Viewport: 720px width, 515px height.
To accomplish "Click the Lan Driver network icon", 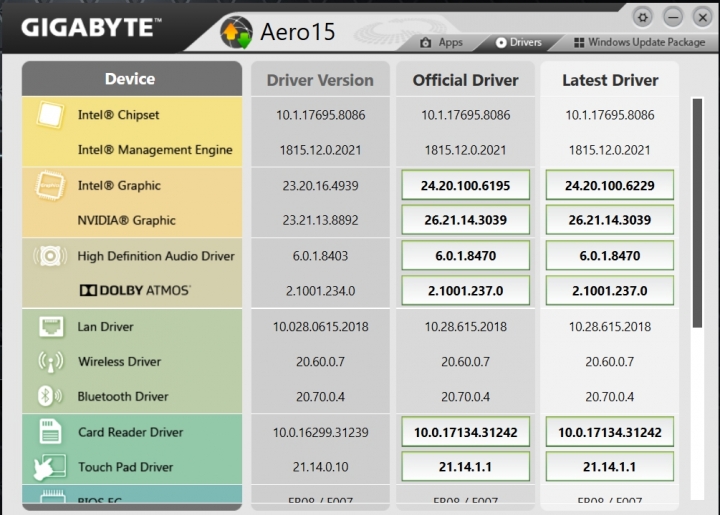I will 50,327.
